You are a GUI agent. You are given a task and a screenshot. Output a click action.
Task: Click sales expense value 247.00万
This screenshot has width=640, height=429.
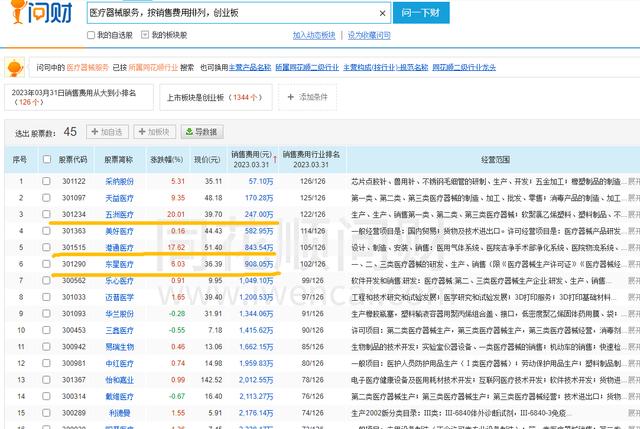pyautogui.click(x=259, y=214)
